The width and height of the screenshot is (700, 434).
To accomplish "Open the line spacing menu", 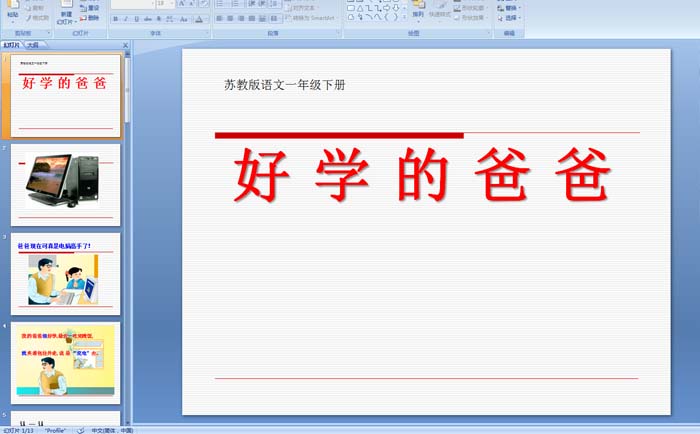I will 275,4.
